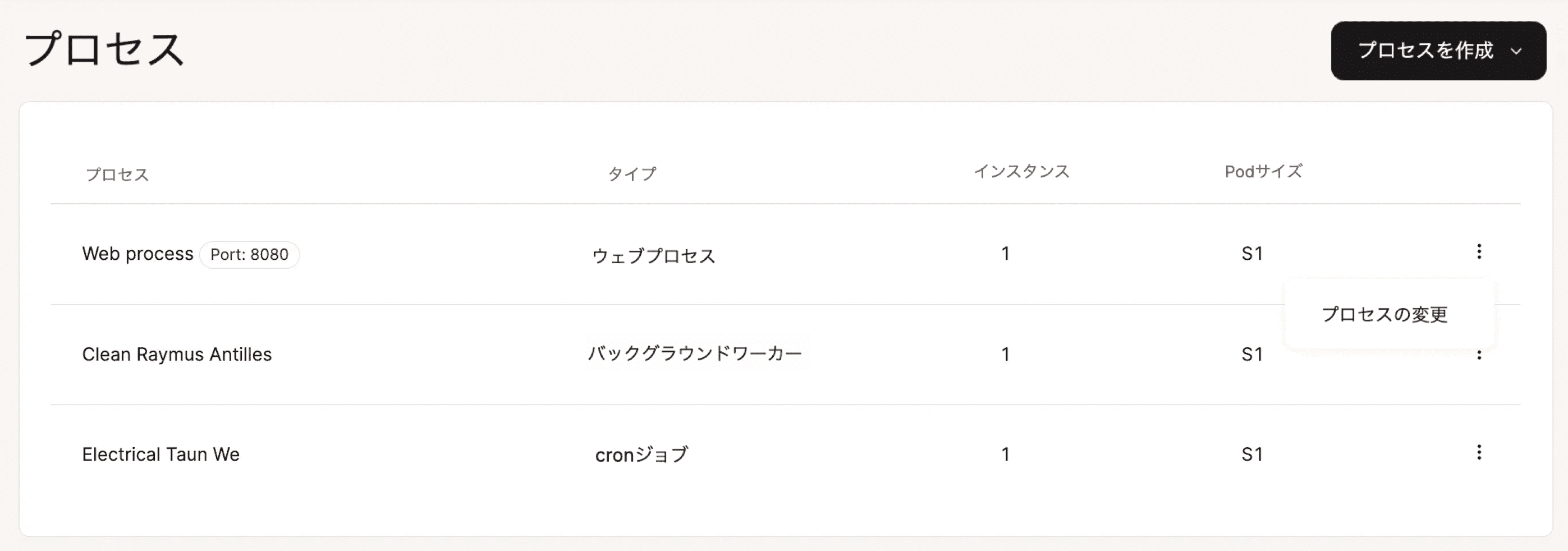Click the プロセスを作成 button
This screenshot has height=551, width=1568.
1425,50
